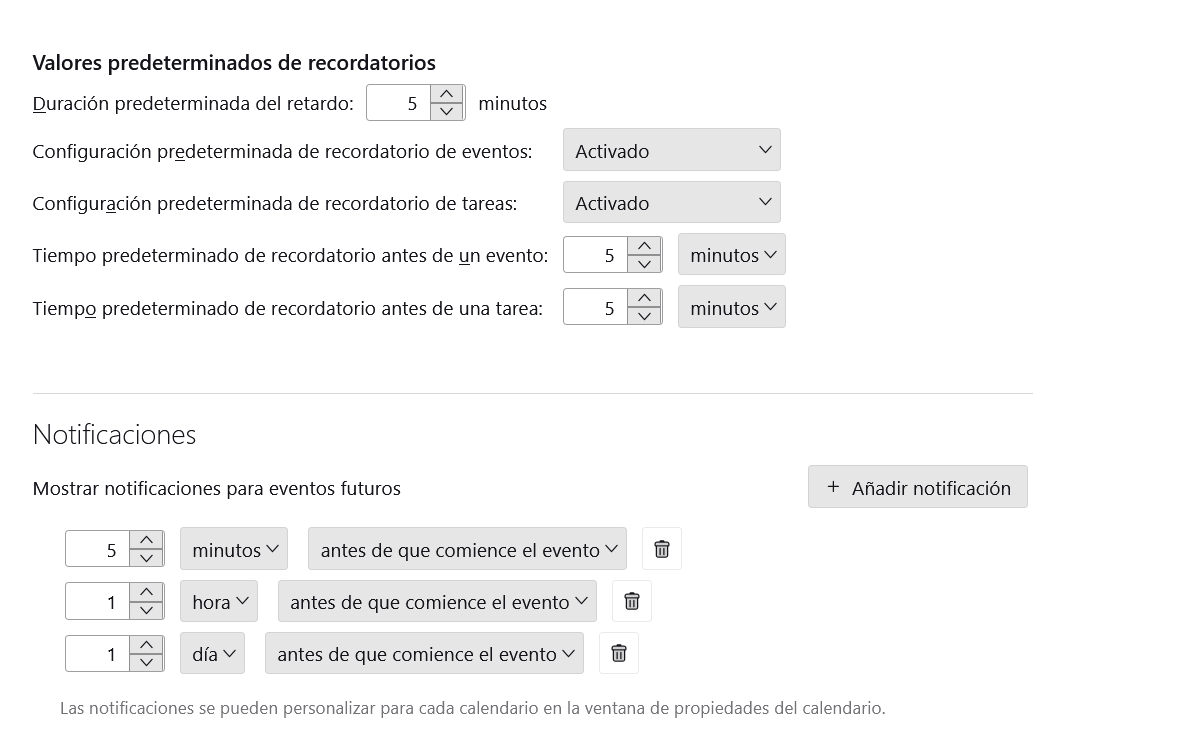Delete the 5 minutos notification row
The image size is (1200, 741).
coord(661,549)
